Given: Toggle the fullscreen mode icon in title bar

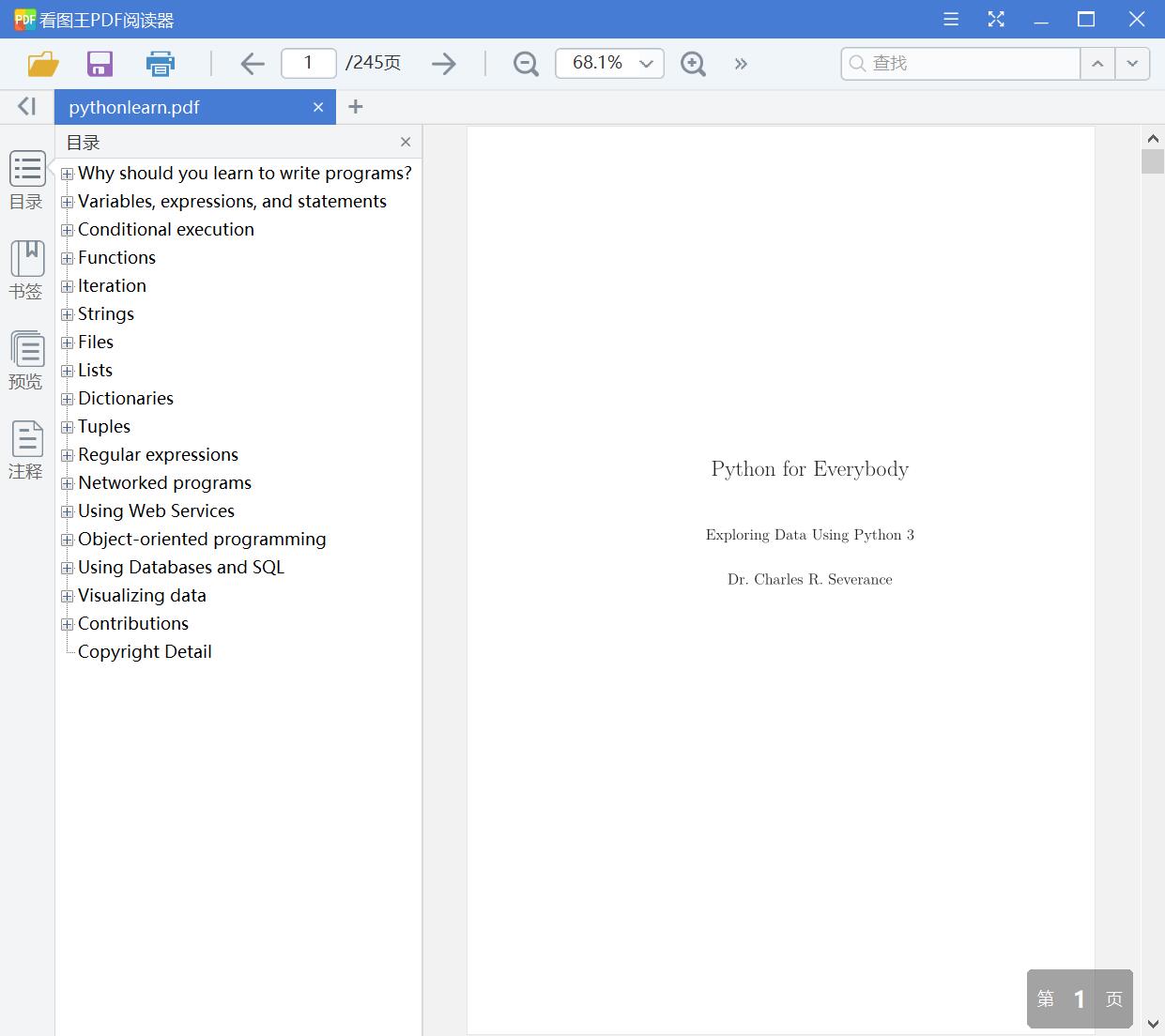Looking at the screenshot, I should [x=996, y=20].
